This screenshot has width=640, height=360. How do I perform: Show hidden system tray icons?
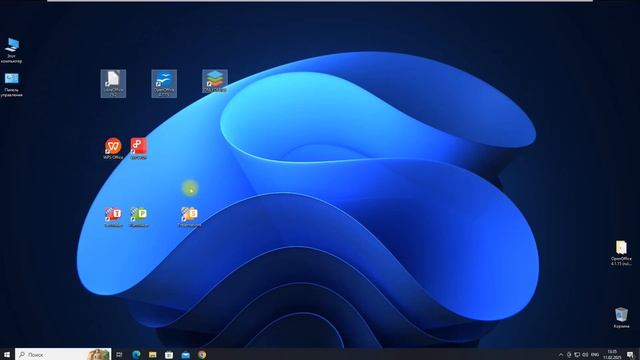[561, 355]
